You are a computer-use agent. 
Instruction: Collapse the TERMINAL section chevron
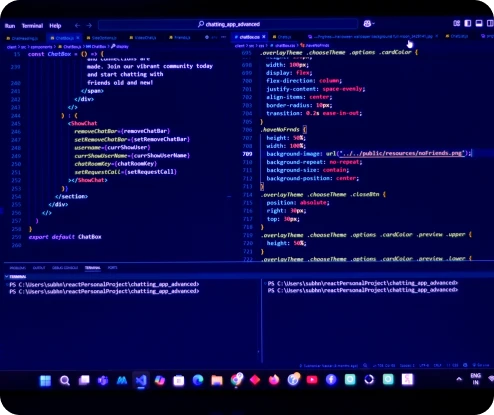click(7, 277)
